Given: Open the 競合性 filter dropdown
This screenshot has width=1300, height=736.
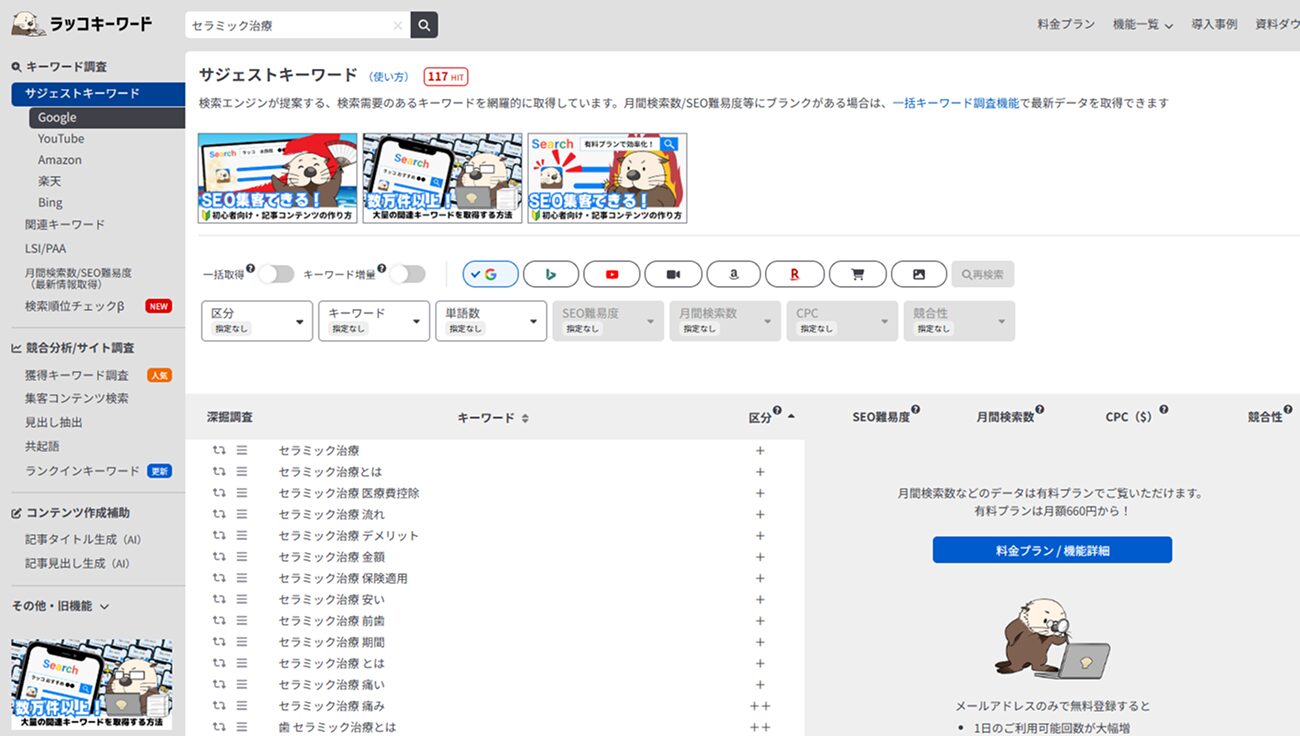Looking at the screenshot, I should 959,321.
